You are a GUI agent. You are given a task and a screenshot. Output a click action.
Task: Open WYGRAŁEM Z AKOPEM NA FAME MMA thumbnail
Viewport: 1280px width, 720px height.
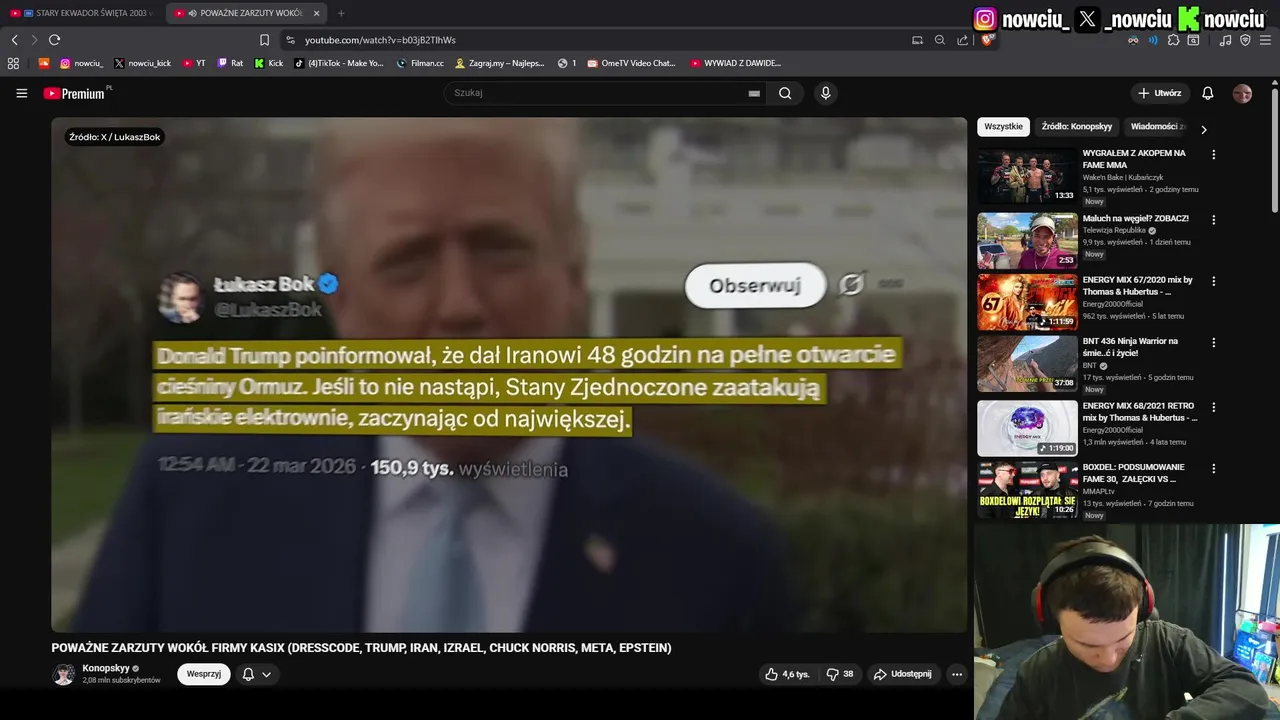(x=1027, y=176)
